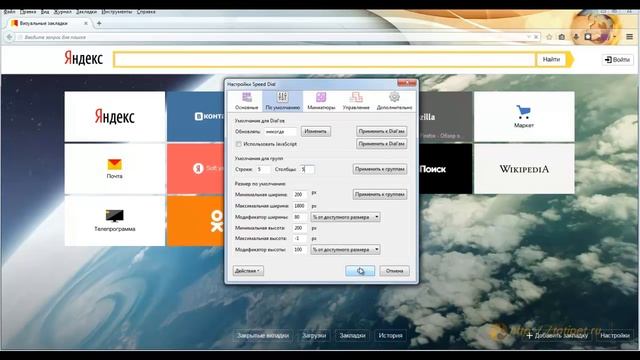Open the Правка menu
Image resolution: width=640 pixels, height=360 pixels.
pos(28,12)
